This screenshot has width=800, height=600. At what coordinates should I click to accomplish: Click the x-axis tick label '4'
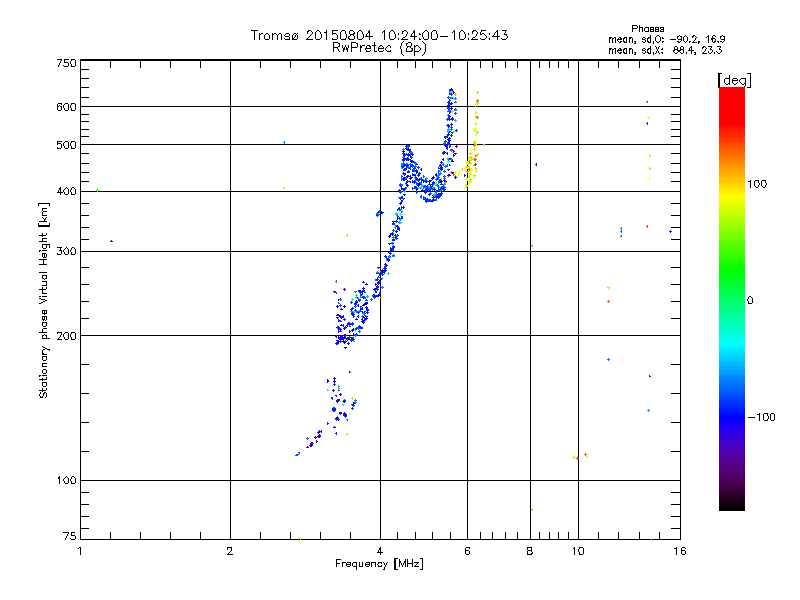[x=380, y=551]
